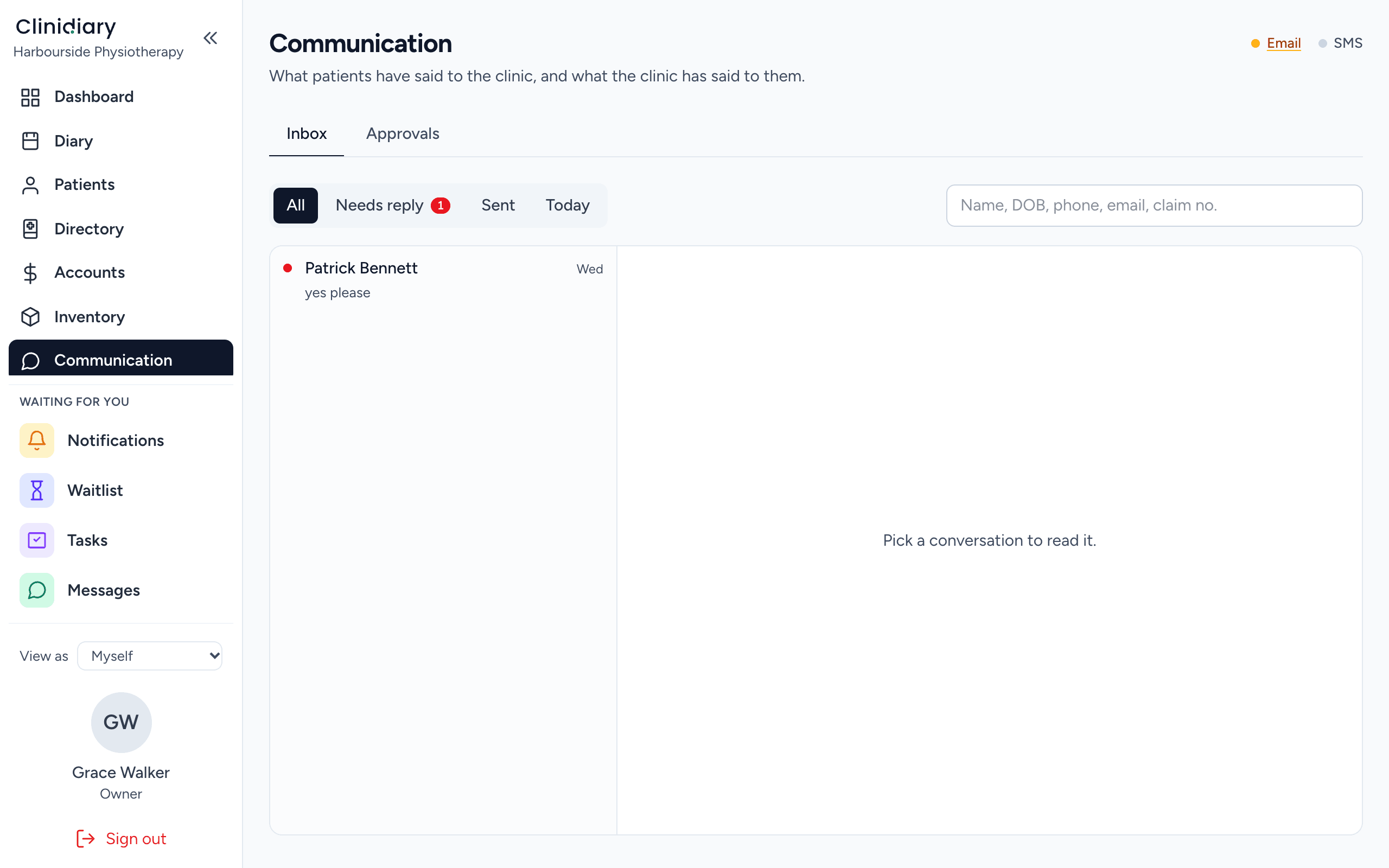Open Accounts in the sidebar
Image resolution: width=1389 pixels, height=868 pixels.
pyautogui.click(x=120, y=273)
